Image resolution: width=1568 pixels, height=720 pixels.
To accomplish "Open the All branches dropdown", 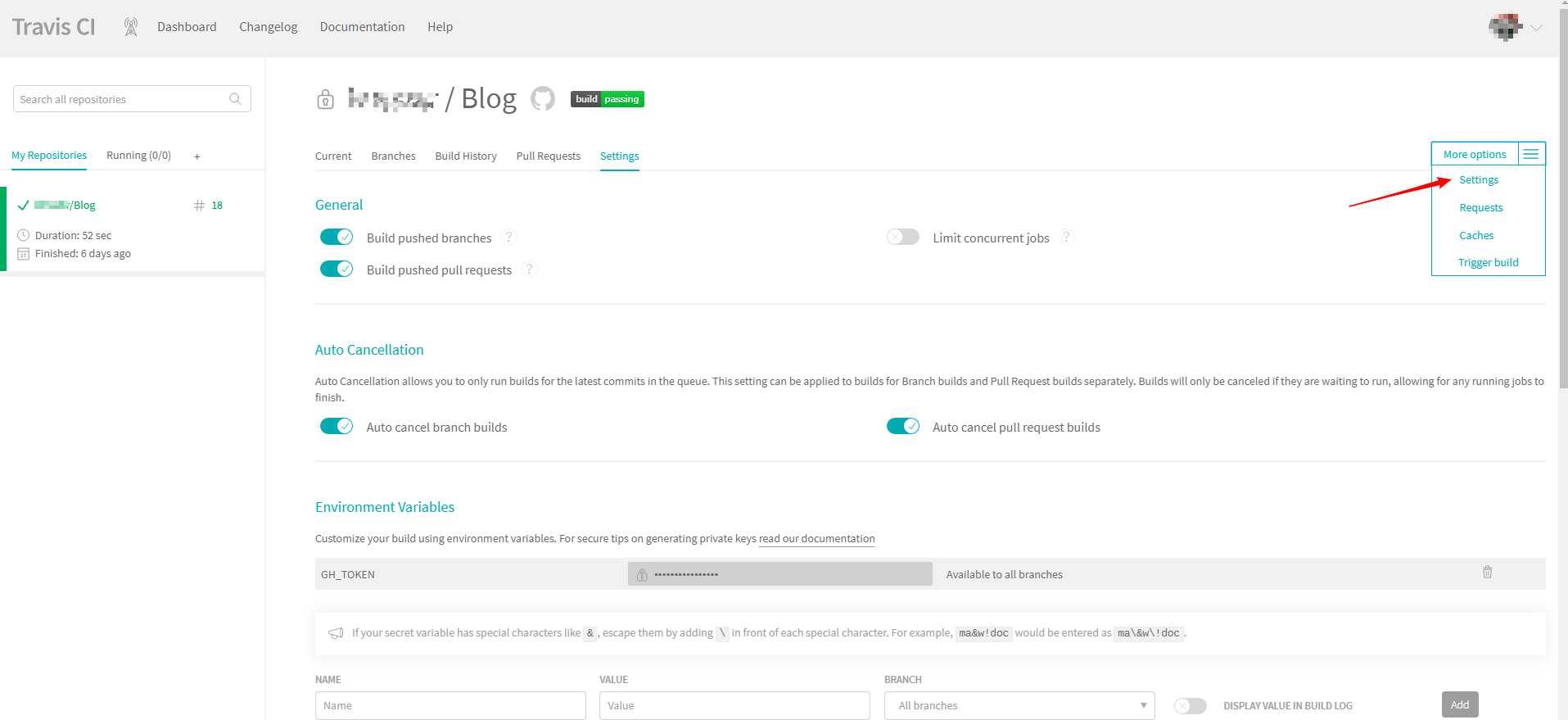I will coord(1019,705).
